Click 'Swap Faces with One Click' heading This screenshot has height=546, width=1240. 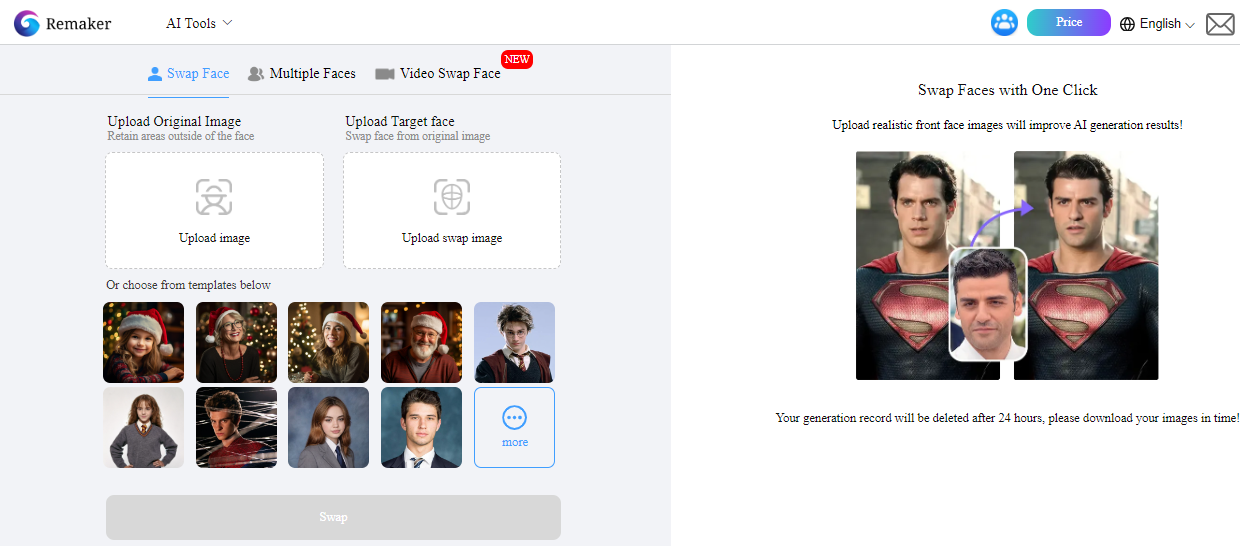[1008, 90]
